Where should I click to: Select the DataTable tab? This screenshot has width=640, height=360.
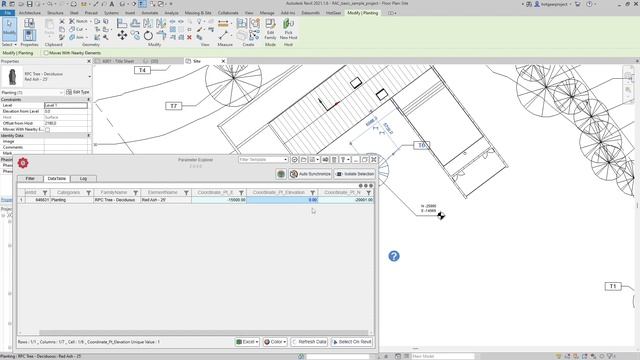tap(56, 179)
